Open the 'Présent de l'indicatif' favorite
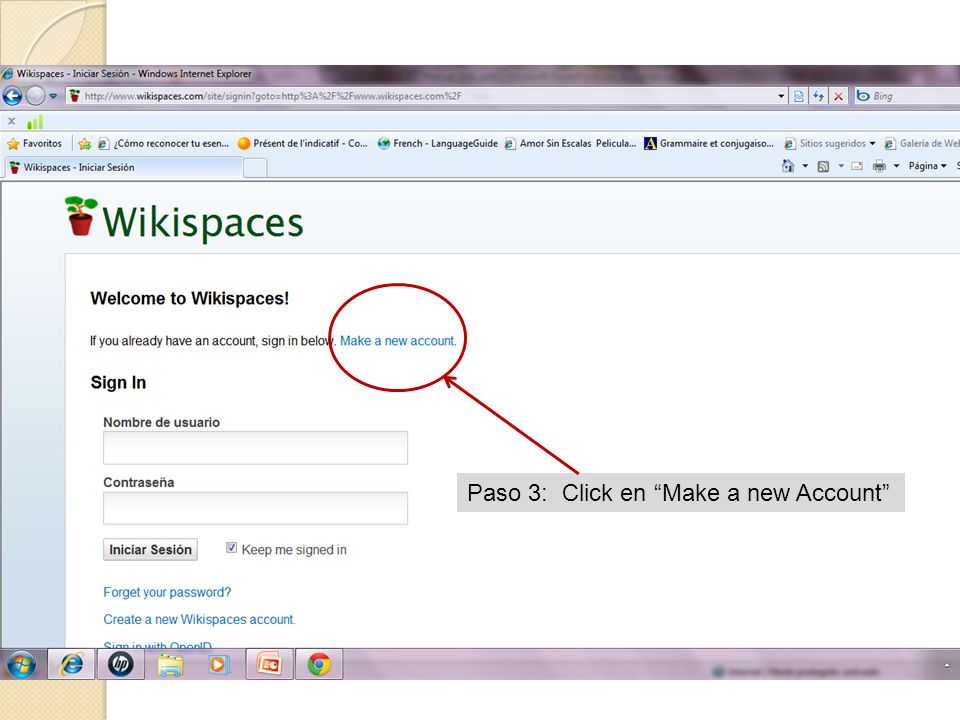This screenshot has width=960, height=720. tap(302, 143)
